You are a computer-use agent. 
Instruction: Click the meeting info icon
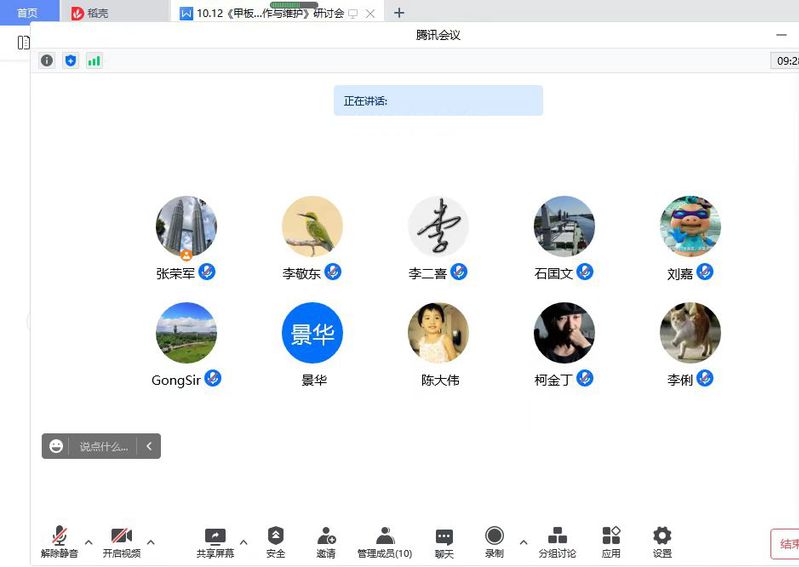(x=46, y=61)
